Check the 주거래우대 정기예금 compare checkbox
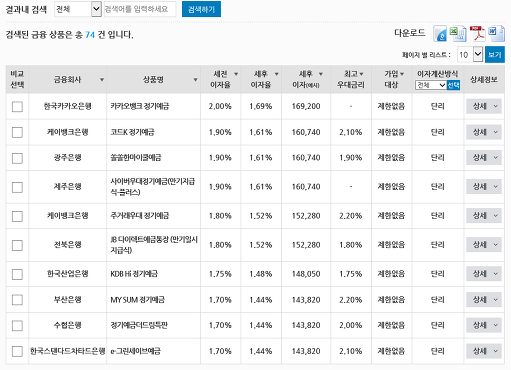Screen dimensions: 511x370 tap(17, 216)
